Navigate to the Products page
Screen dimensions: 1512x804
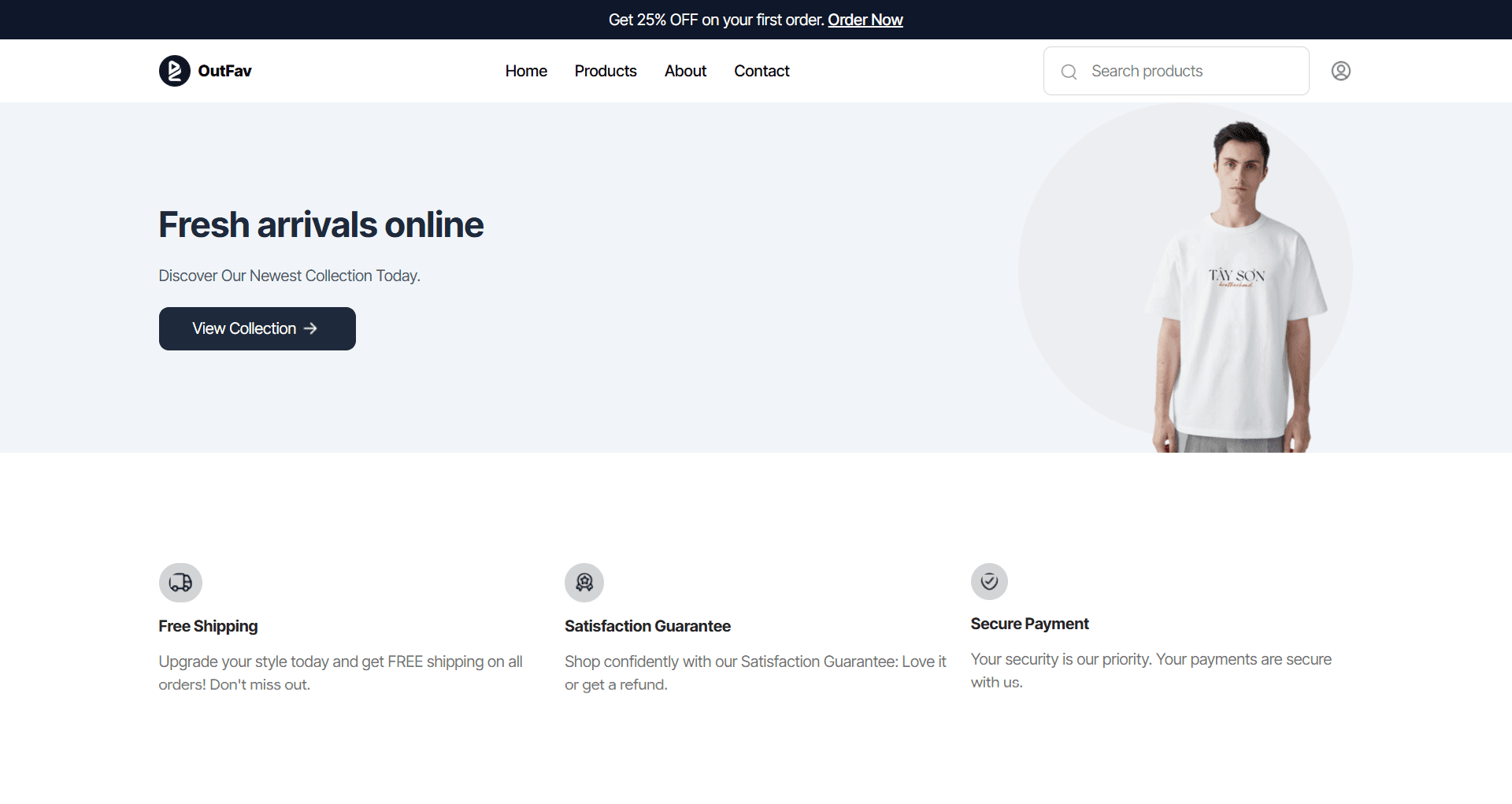click(x=605, y=71)
